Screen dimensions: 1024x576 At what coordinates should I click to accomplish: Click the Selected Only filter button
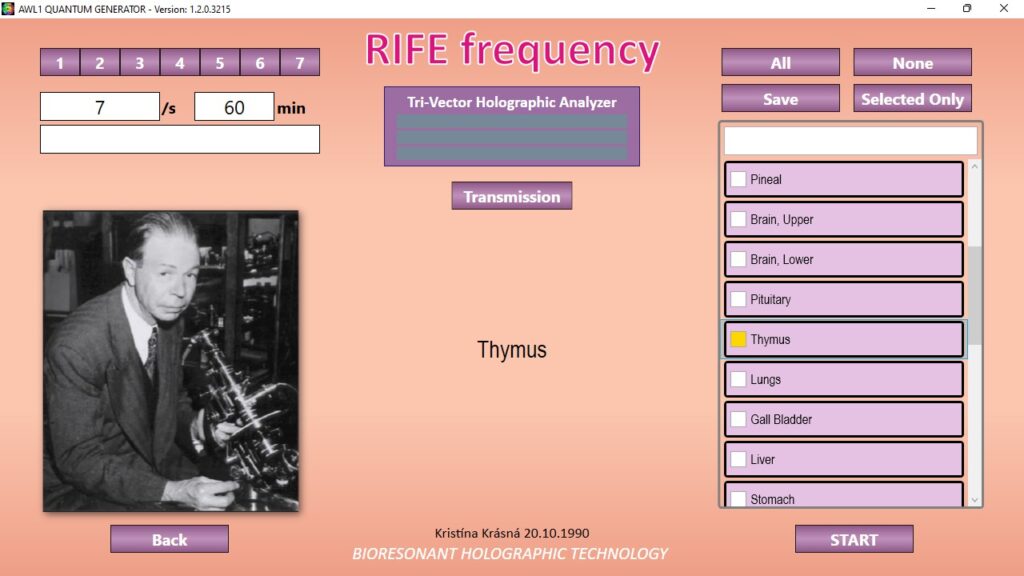click(912, 99)
